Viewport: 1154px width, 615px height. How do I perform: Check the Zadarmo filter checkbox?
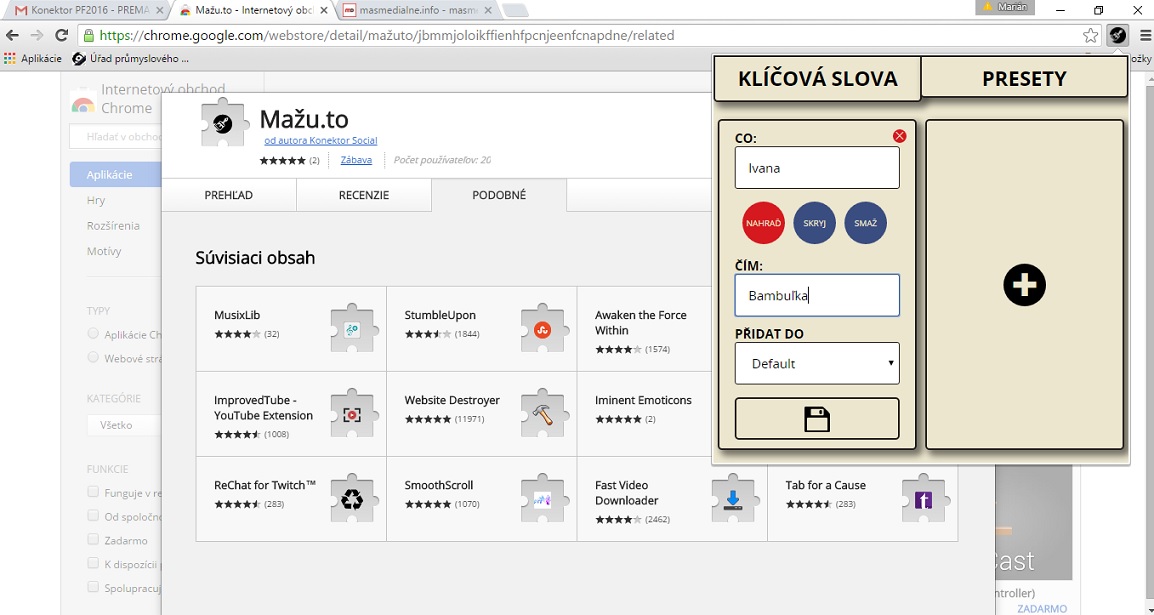click(93, 540)
